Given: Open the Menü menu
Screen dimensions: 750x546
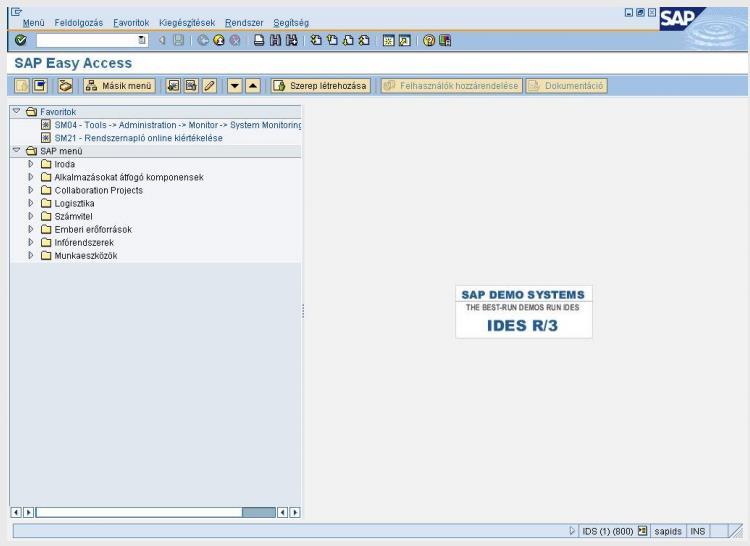Looking at the screenshot, I should coord(33,23).
